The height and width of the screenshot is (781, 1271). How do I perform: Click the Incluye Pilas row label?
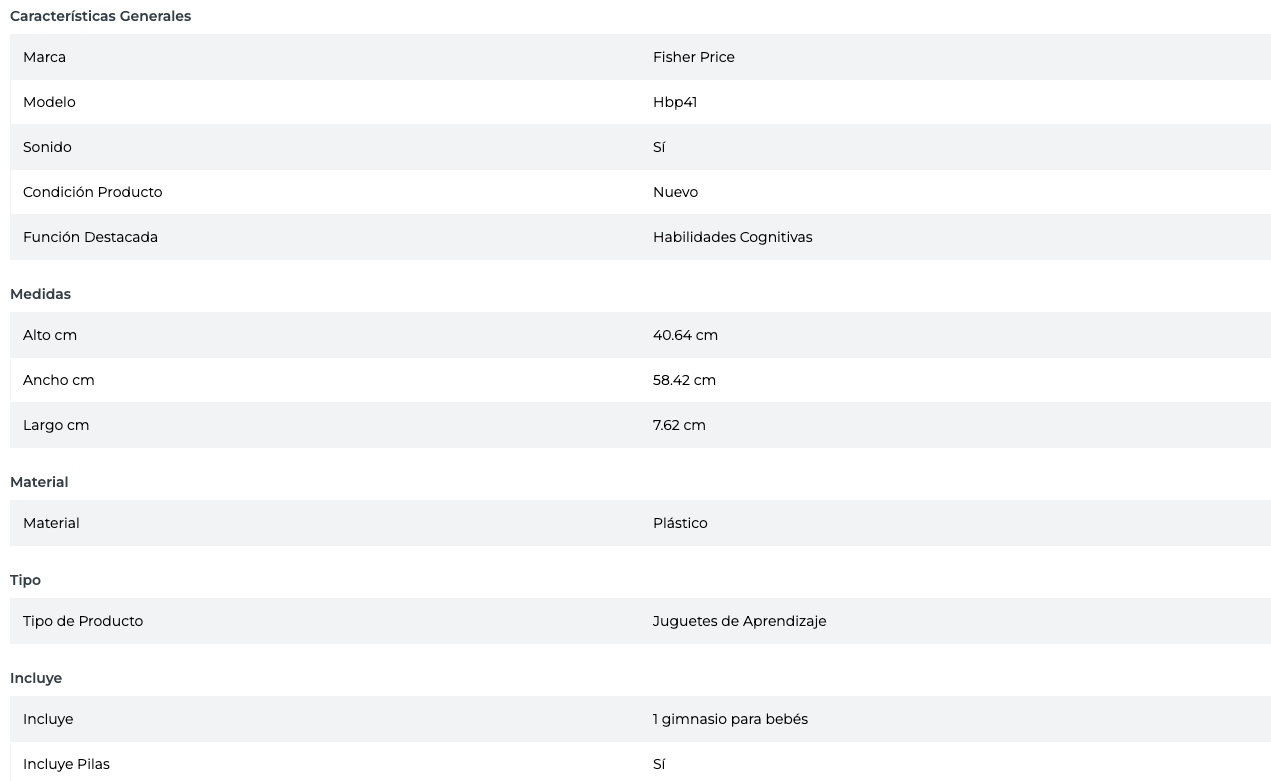coord(66,764)
